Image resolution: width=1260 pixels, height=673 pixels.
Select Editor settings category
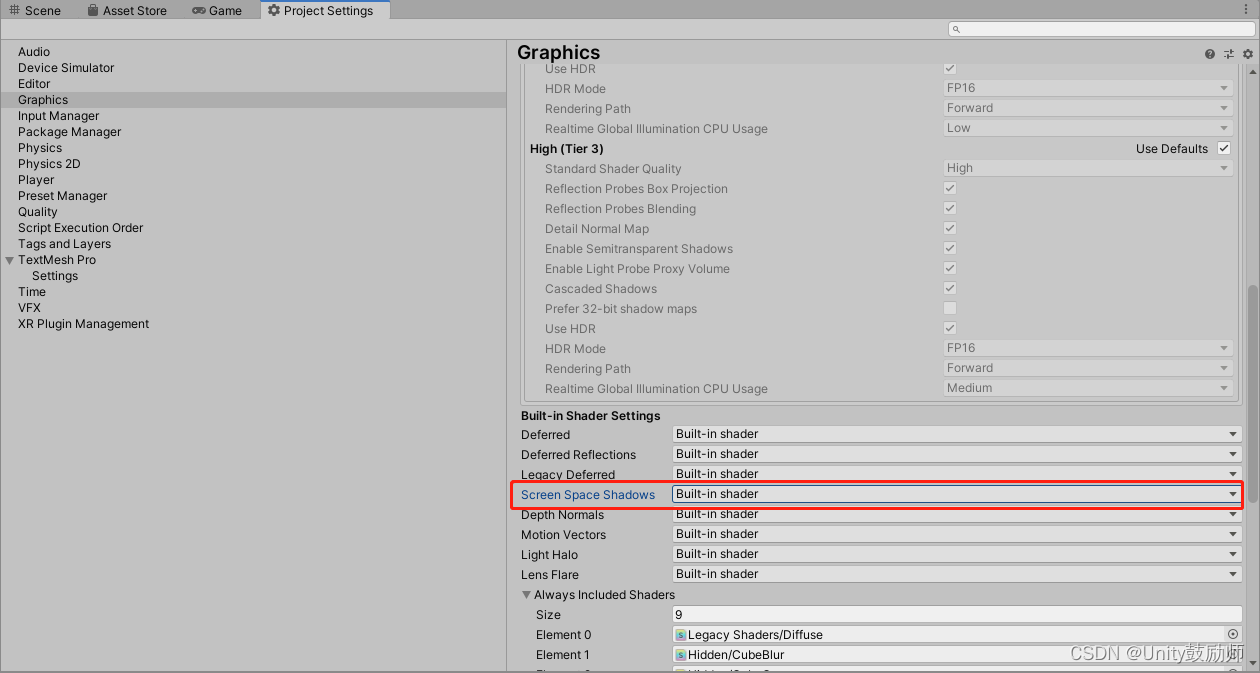34,84
